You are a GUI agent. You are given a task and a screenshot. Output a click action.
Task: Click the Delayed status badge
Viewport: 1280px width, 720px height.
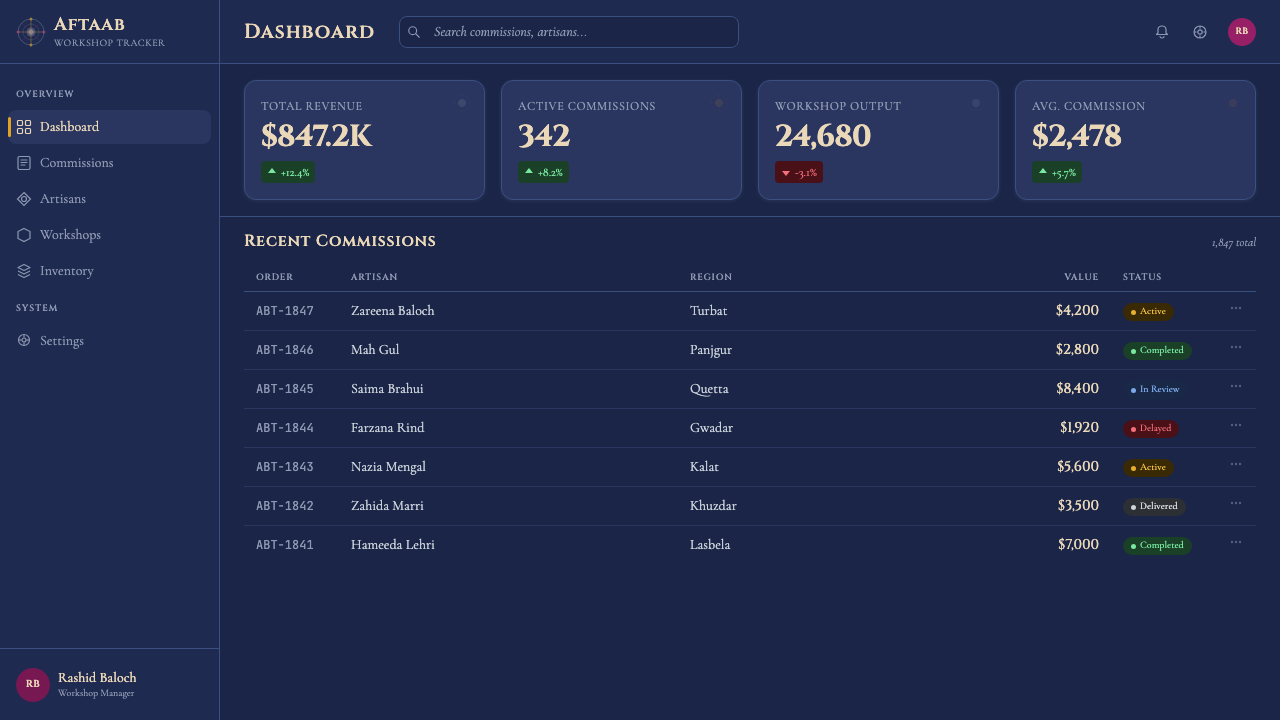[1151, 428]
